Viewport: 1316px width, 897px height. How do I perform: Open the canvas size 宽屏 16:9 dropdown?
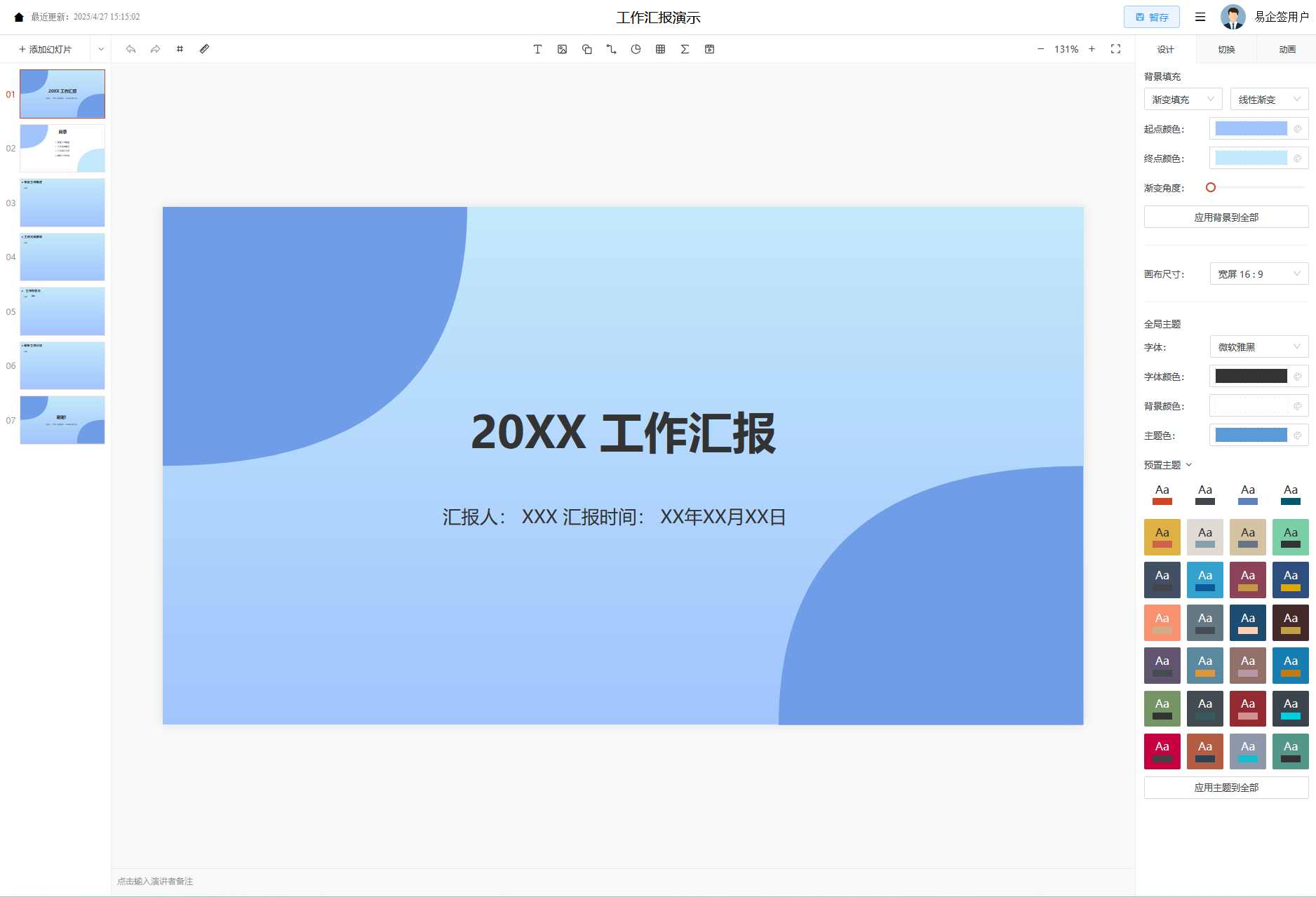1259,274
